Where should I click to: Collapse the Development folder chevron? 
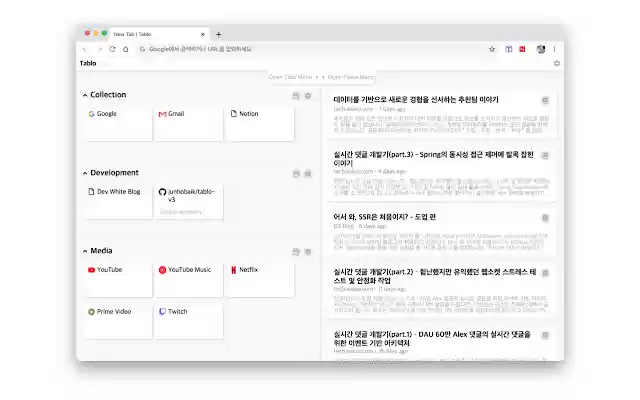[85, 173]
